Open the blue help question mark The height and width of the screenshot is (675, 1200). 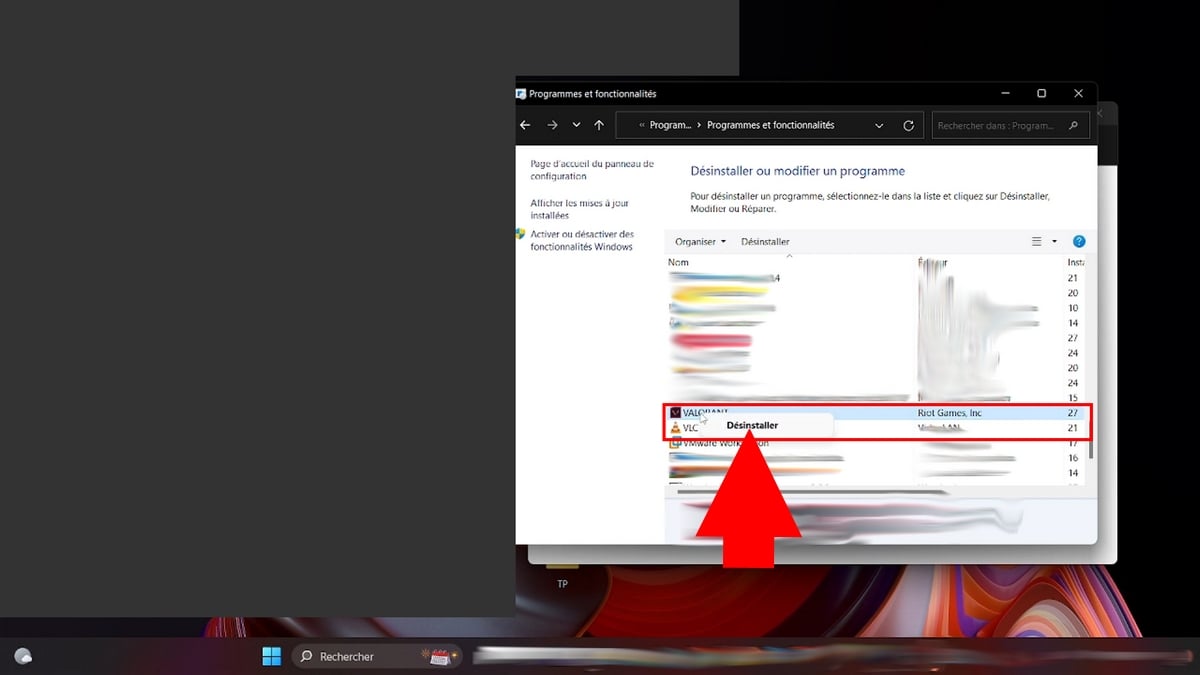click(1079, 242)
